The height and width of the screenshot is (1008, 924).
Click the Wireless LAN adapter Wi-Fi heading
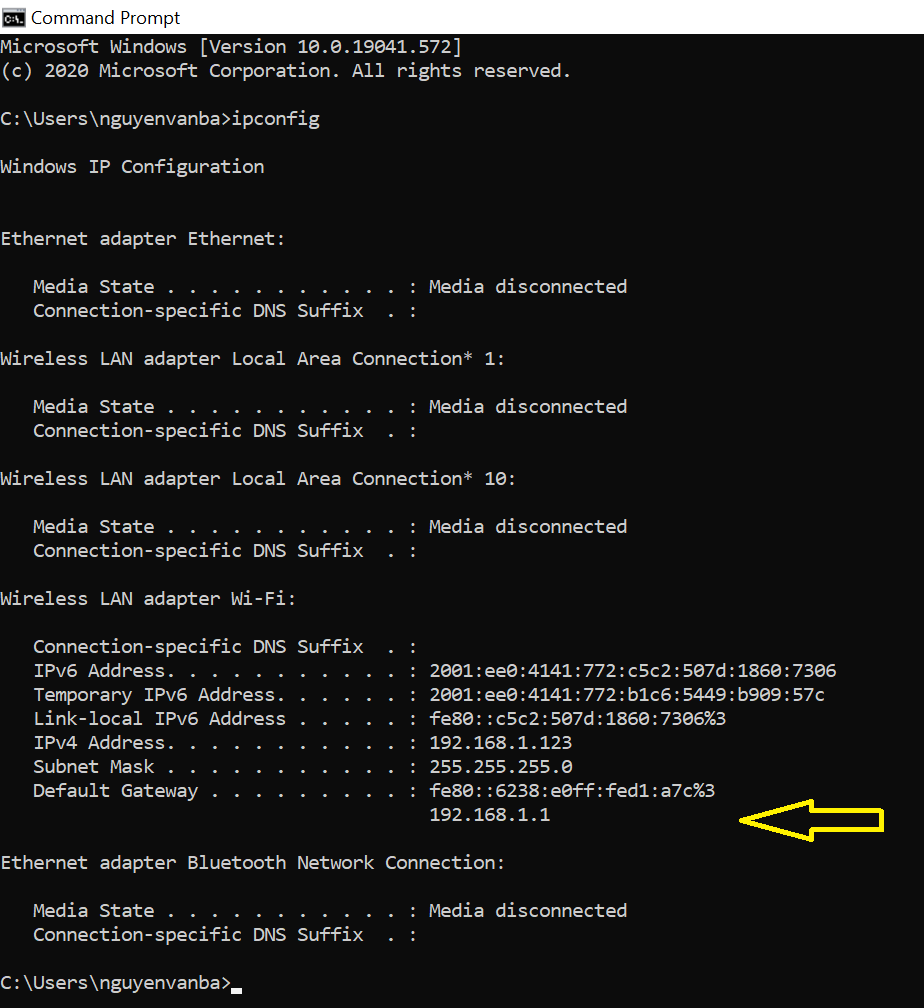click(148, 599)
